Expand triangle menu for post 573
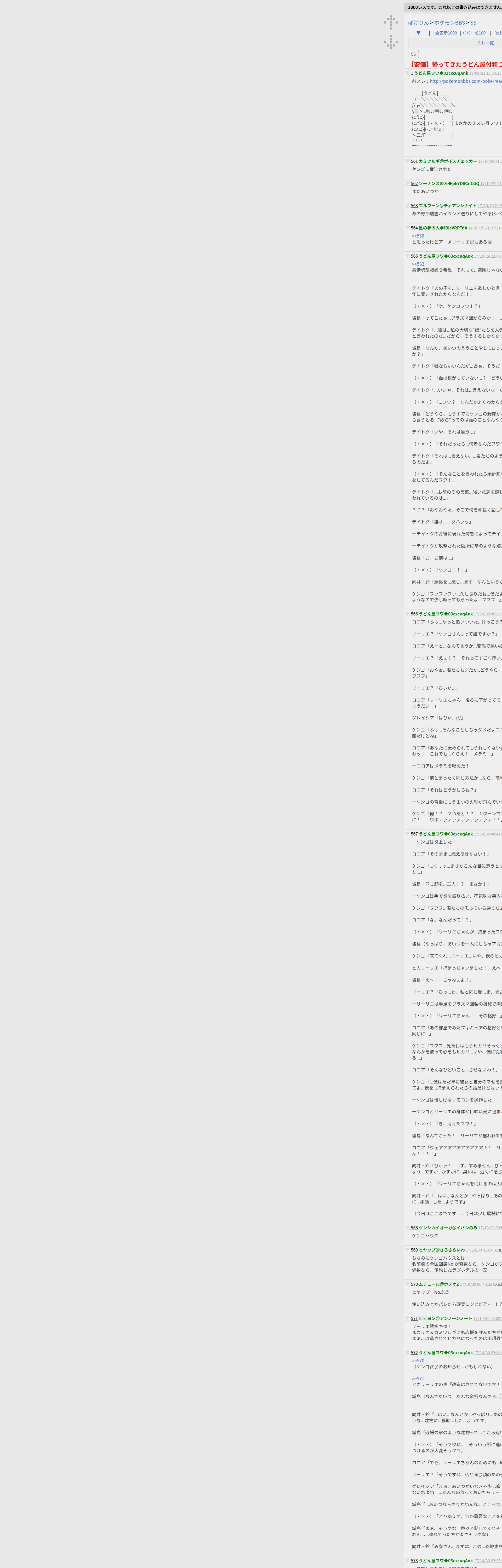Screen dimensions: 502x1568 coord(408,1561)
